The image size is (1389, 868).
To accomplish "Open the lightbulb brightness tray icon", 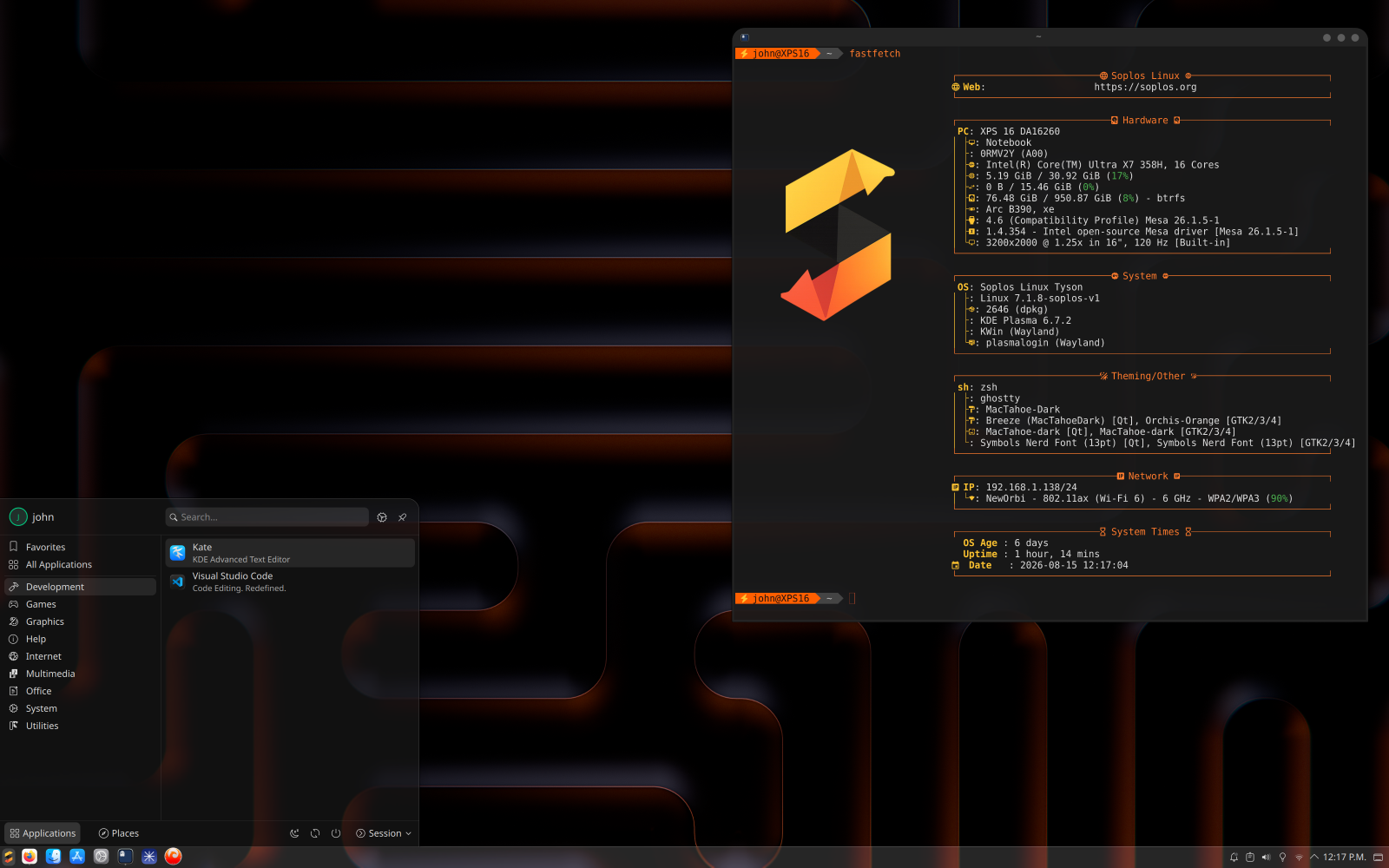I will pyautogui.click(x=1282, y=858).
